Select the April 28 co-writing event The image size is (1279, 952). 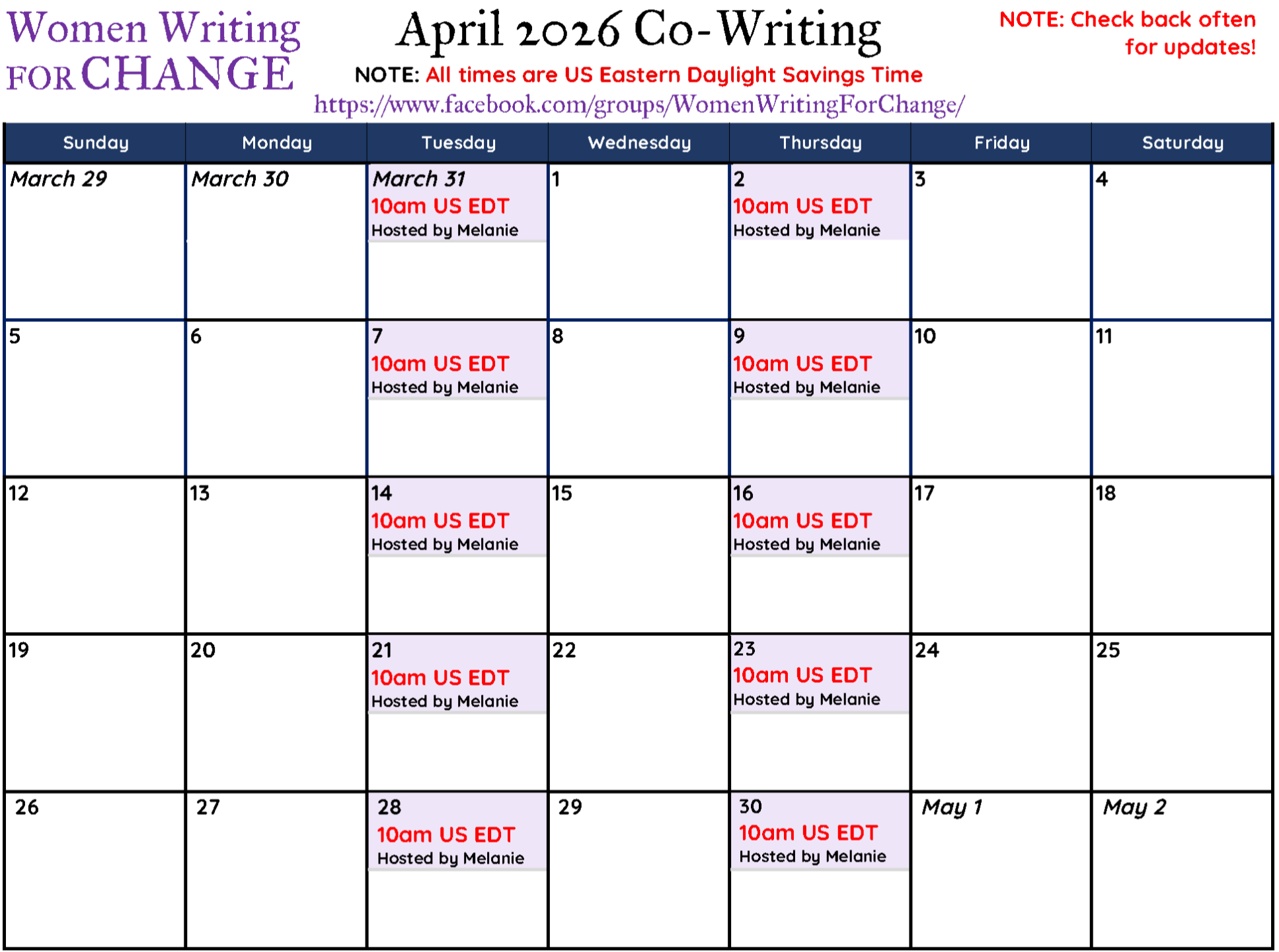457,831
